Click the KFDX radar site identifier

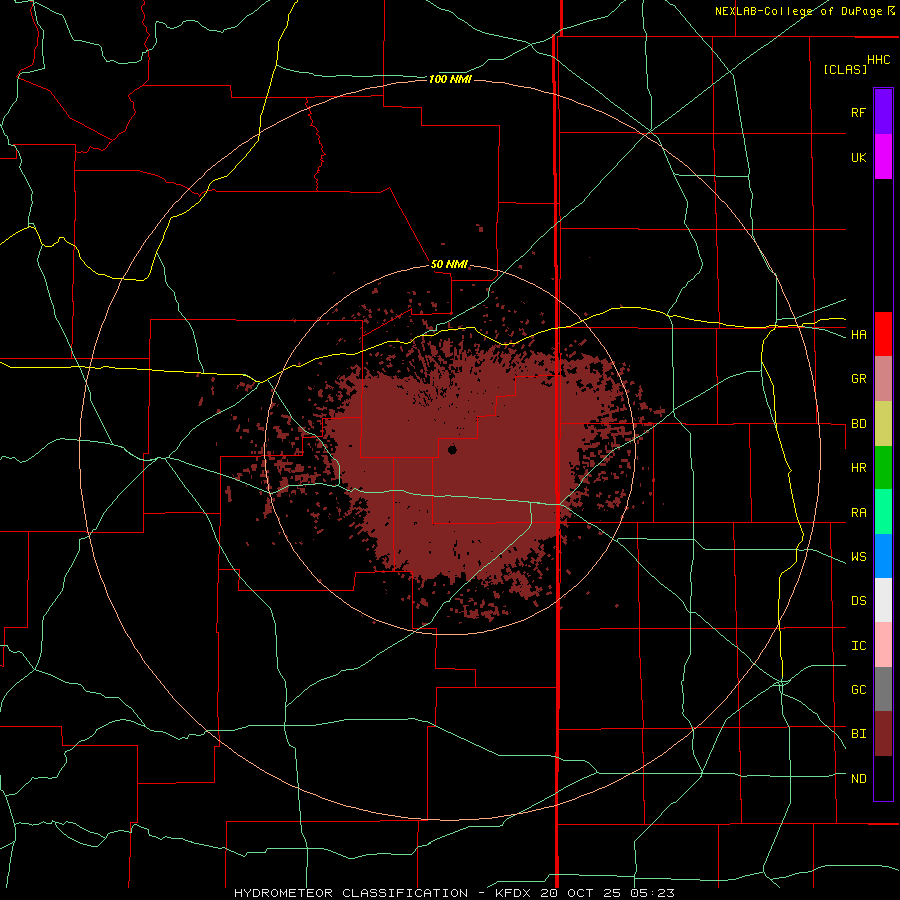510,893
